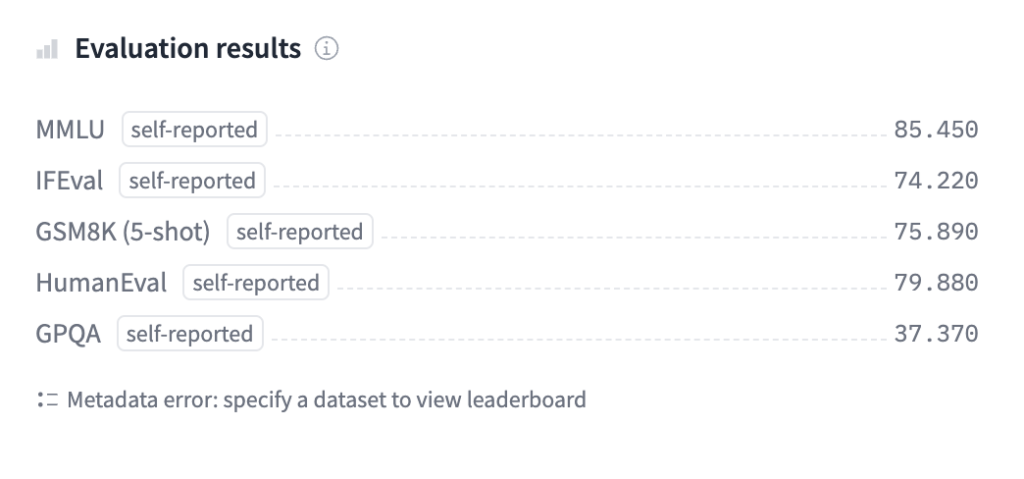Click the self-reported badge beside GSM8K (5-shot)
Viewport: 1024px width, 479px height.
300,232
